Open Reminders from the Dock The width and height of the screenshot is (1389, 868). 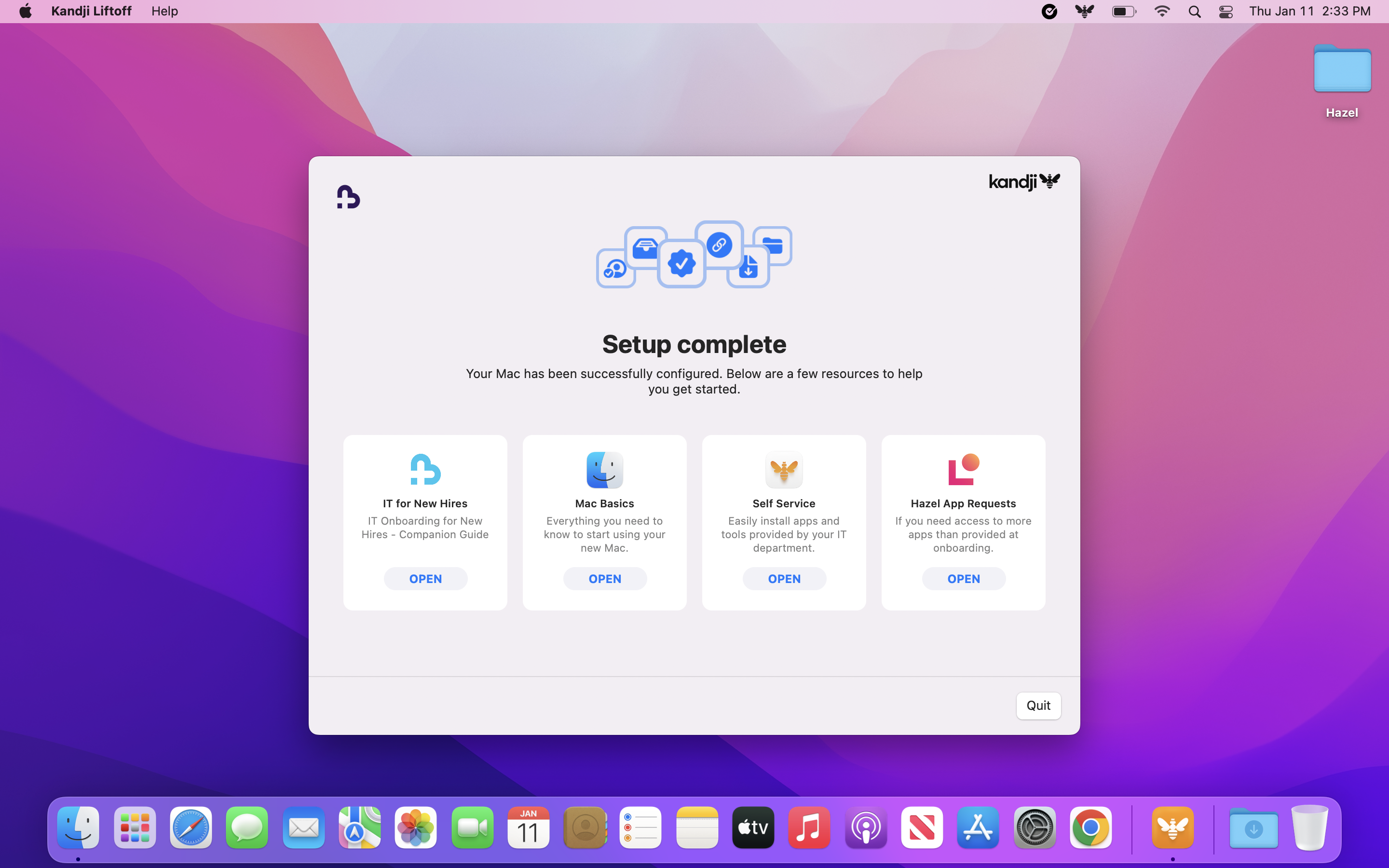point(640,828)
